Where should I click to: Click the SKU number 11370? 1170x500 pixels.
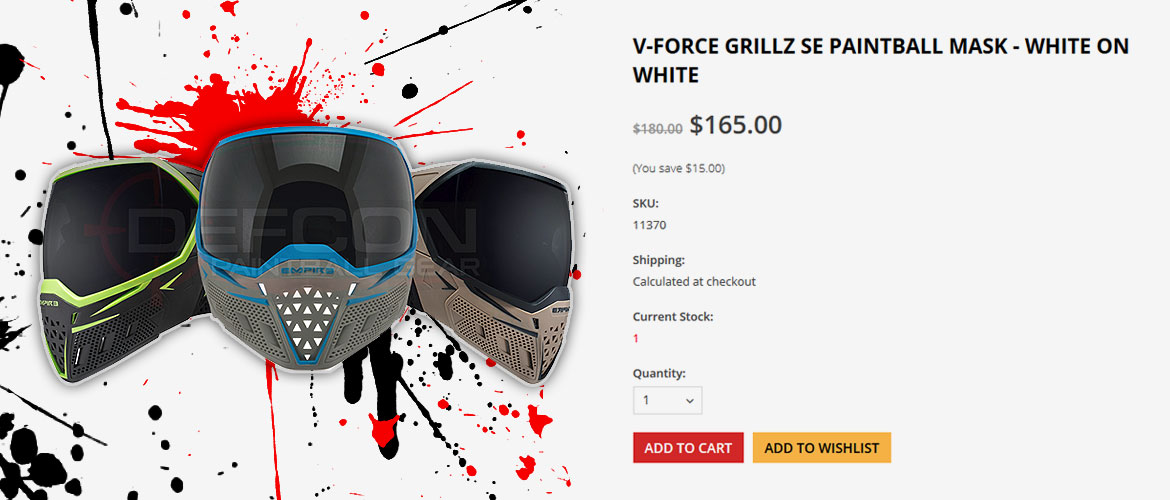[649, 225]
